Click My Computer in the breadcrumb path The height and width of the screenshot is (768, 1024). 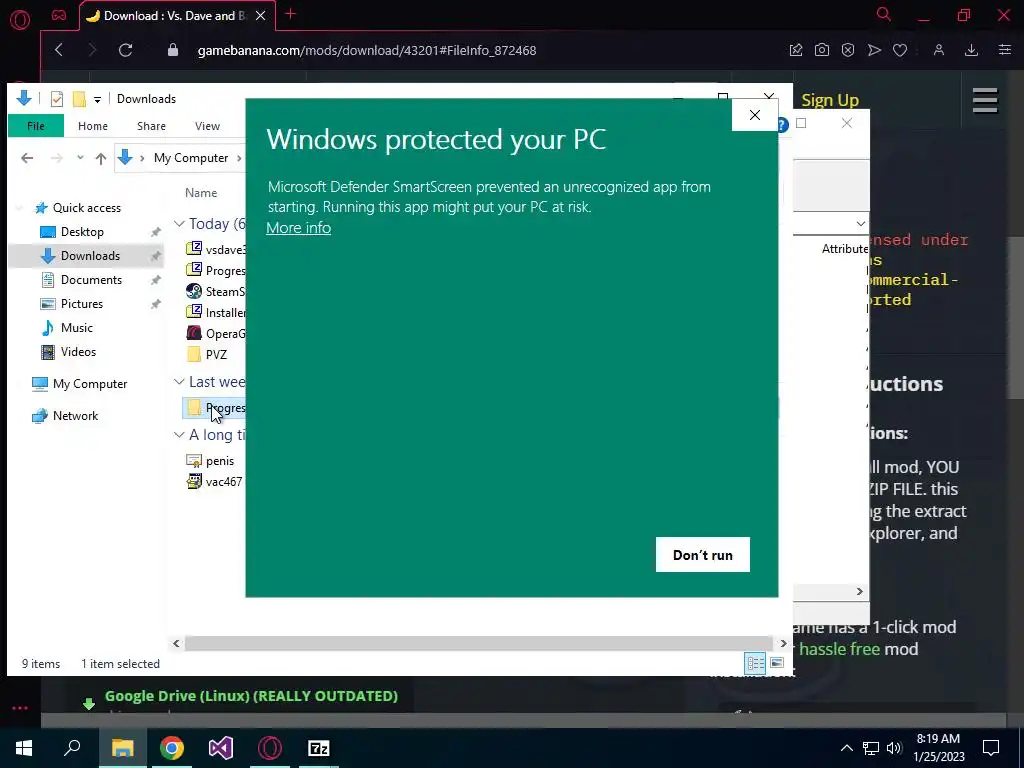191,158
